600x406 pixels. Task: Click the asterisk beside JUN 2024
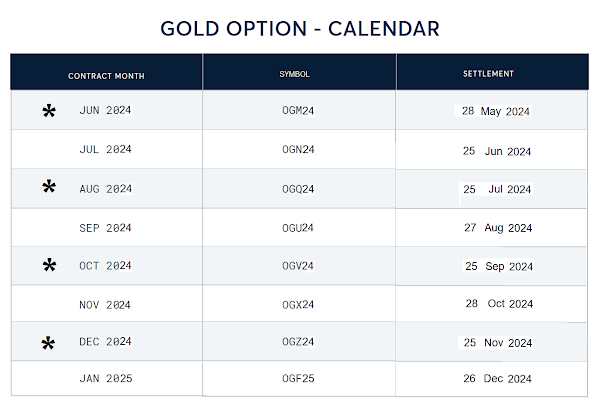click(x=49, y=111)
